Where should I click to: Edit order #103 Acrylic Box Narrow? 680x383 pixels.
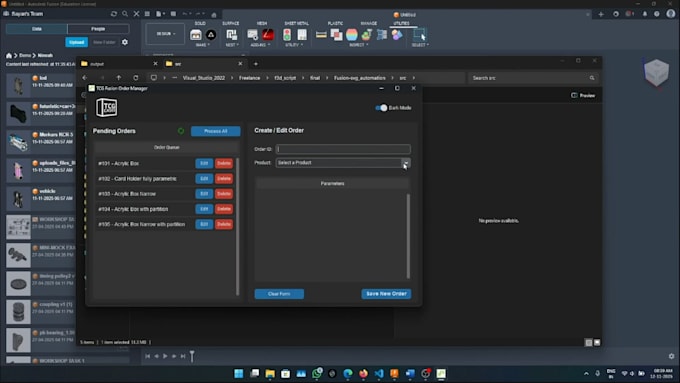[204, 193]
